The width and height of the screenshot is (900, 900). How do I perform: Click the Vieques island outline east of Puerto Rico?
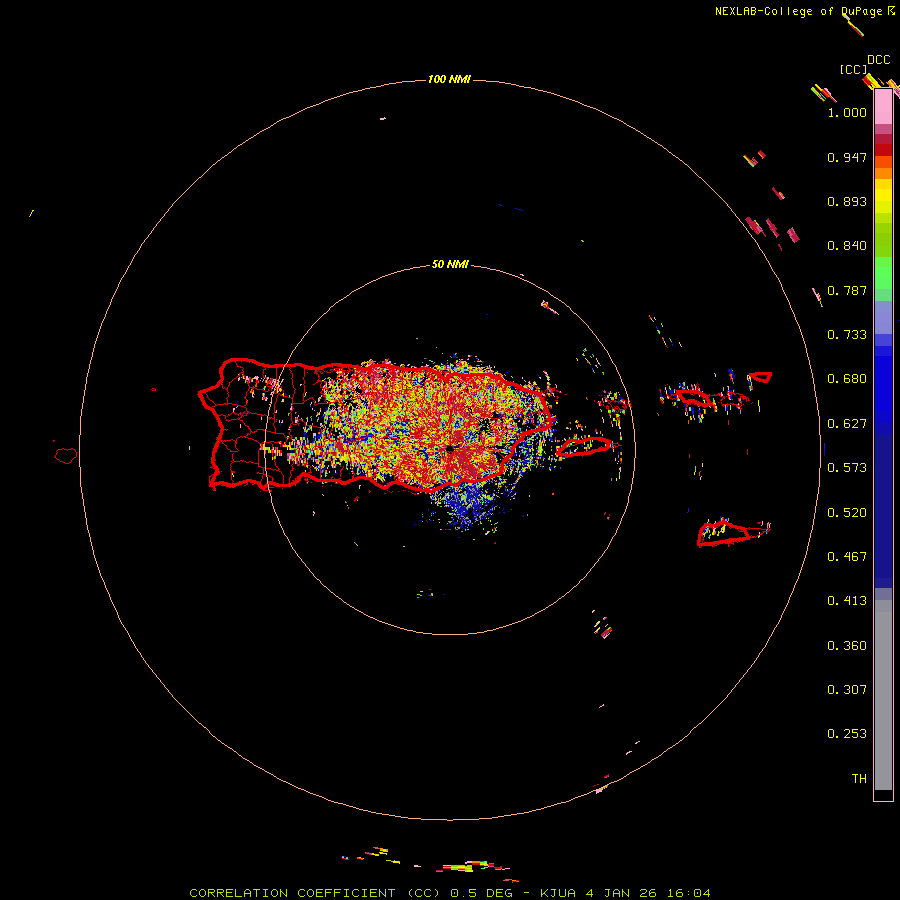[584, 447]
